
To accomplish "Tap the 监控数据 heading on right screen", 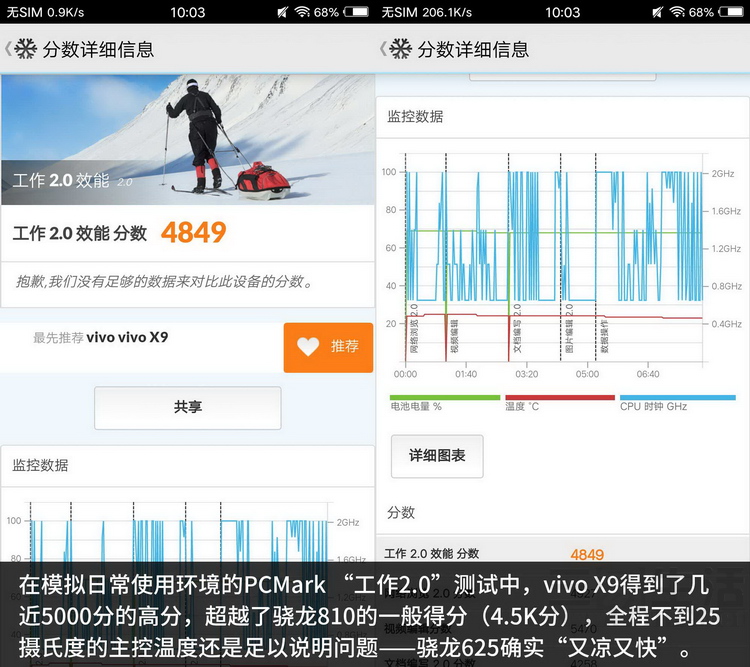I will [x=415, y=116].
